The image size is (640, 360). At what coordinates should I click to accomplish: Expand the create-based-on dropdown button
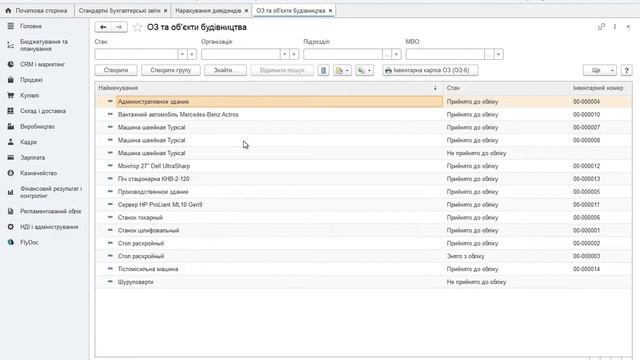click(x=342, y=70)
